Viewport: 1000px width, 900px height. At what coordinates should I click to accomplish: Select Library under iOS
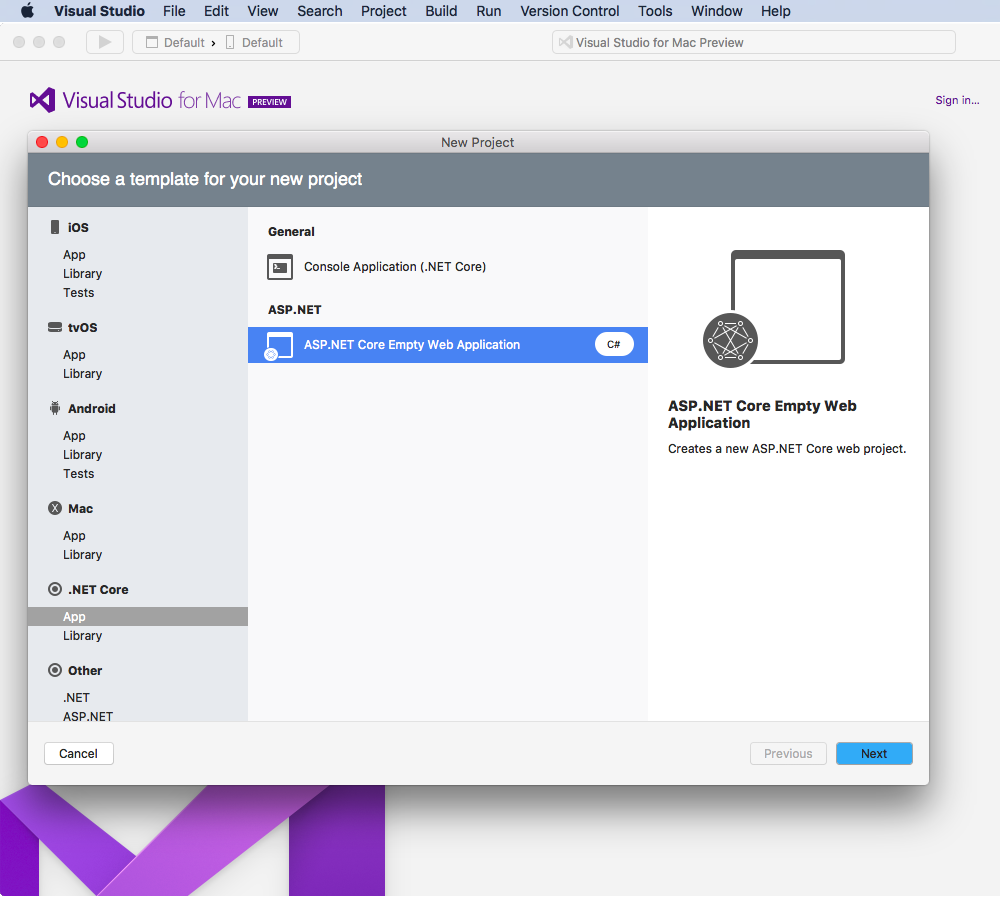tap(82, 274)
